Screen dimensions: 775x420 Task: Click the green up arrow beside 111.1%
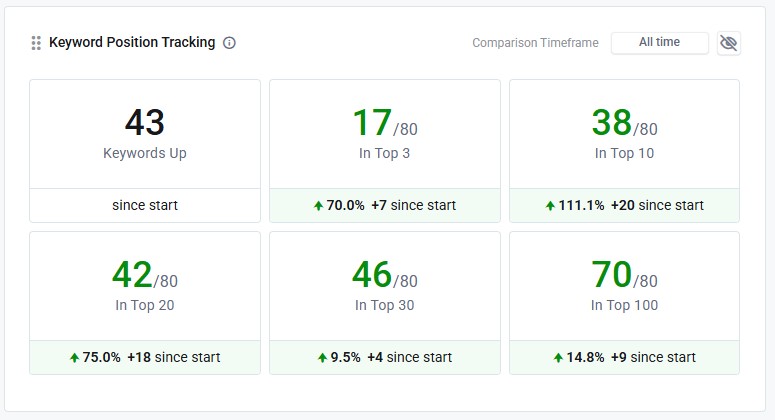click(x=550, y=206)
